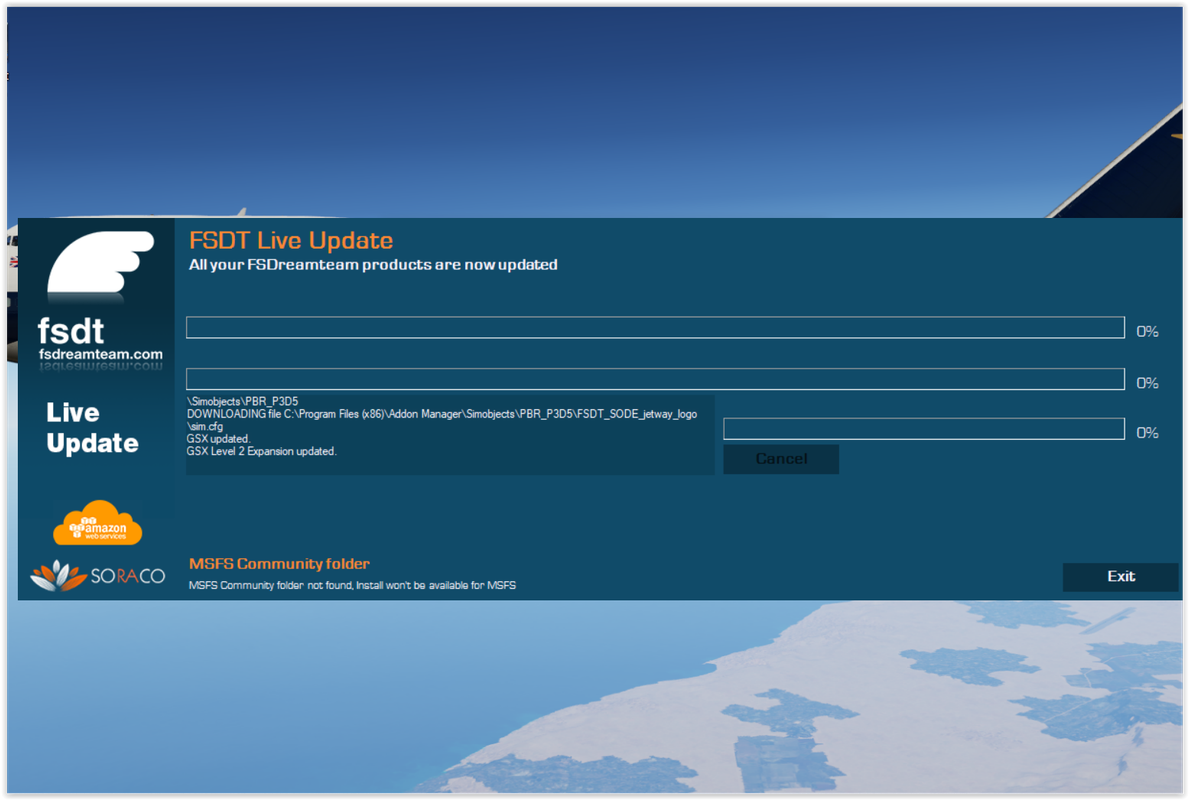
Task: Click the 0% label beside small bar
Action: 1147,432
